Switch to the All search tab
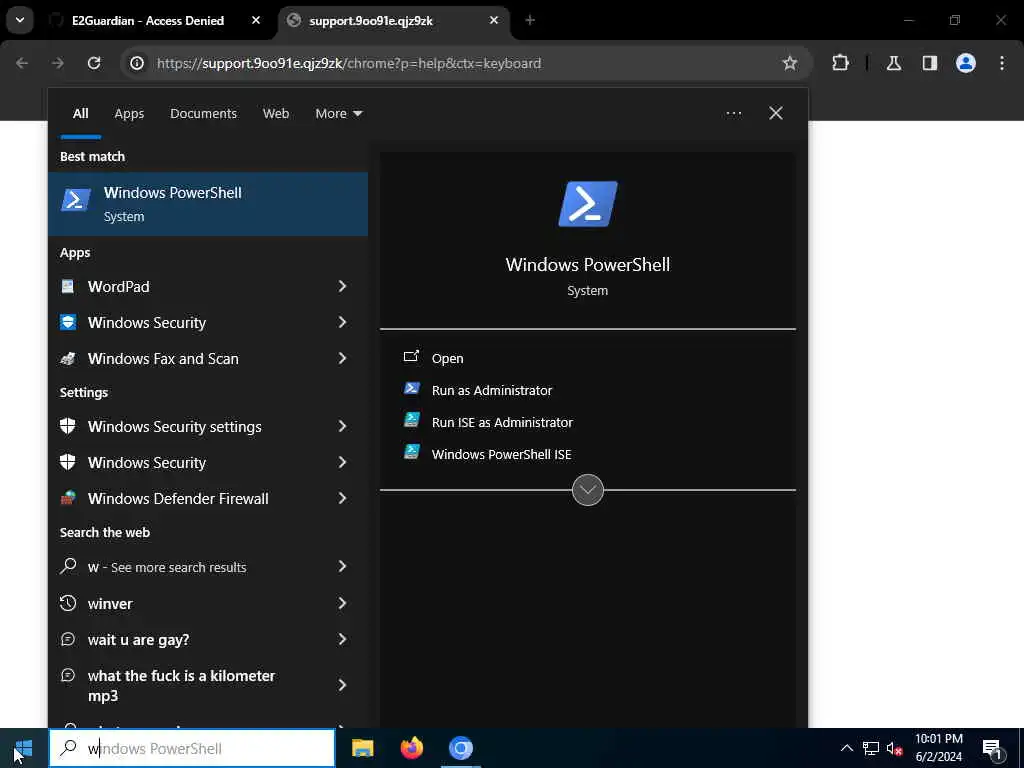 [x=80, y=114]
